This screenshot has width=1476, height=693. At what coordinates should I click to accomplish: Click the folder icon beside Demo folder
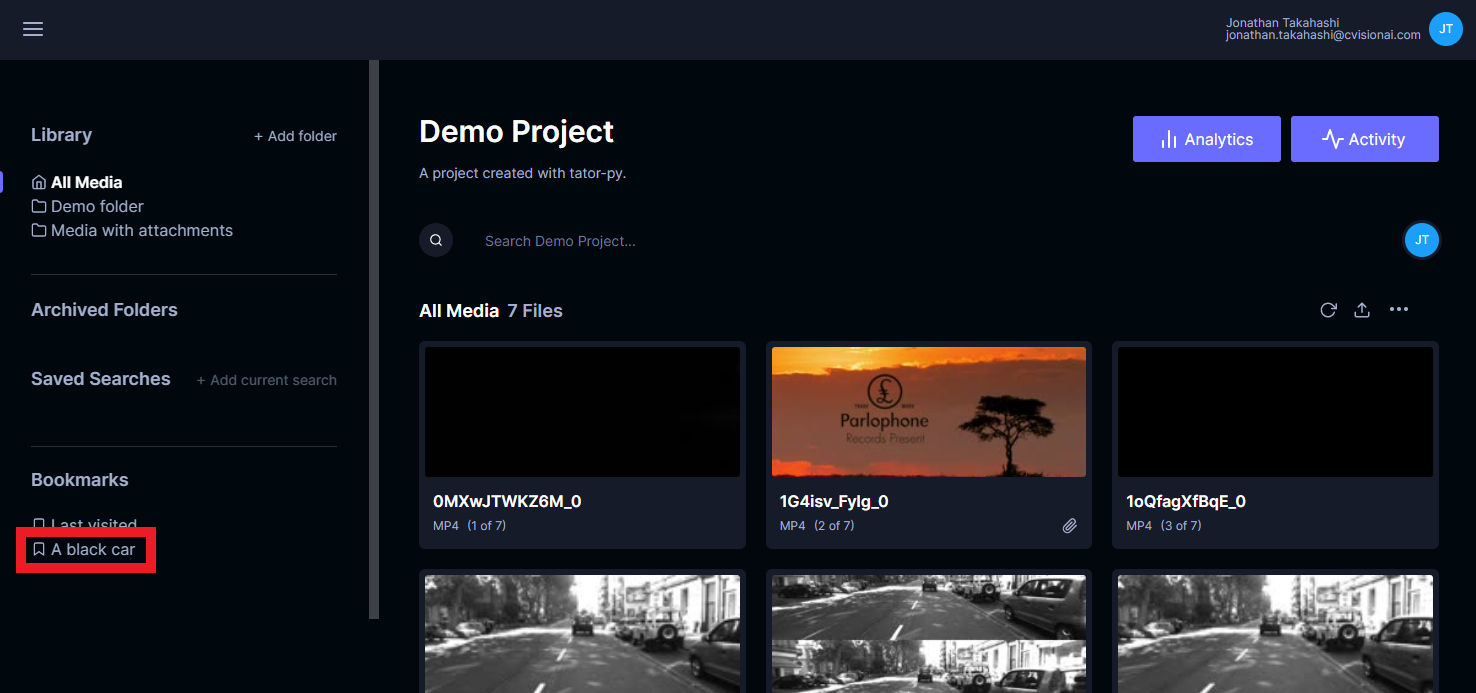click(x=39, y=206)
